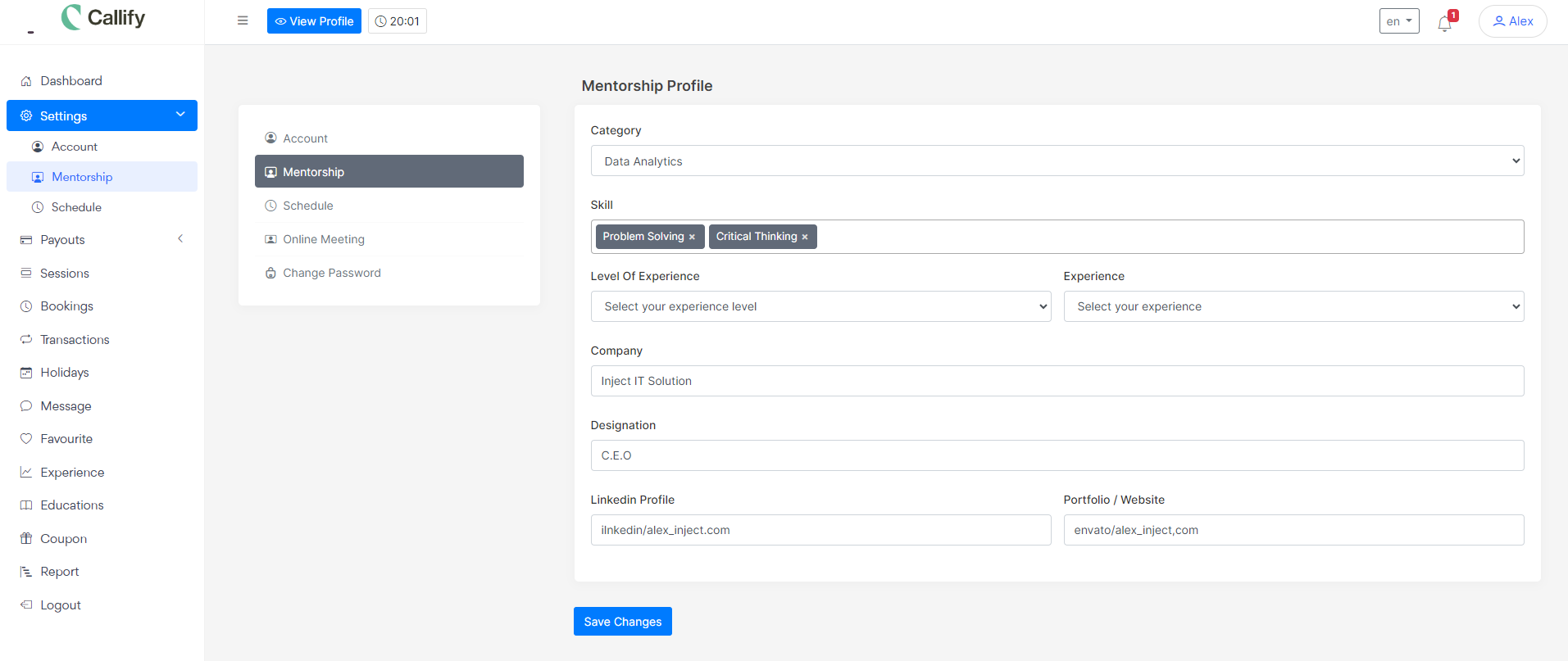Open the Message page in sidebar
This screenshot has width=1568, height=661.
(x=66, y=406)
